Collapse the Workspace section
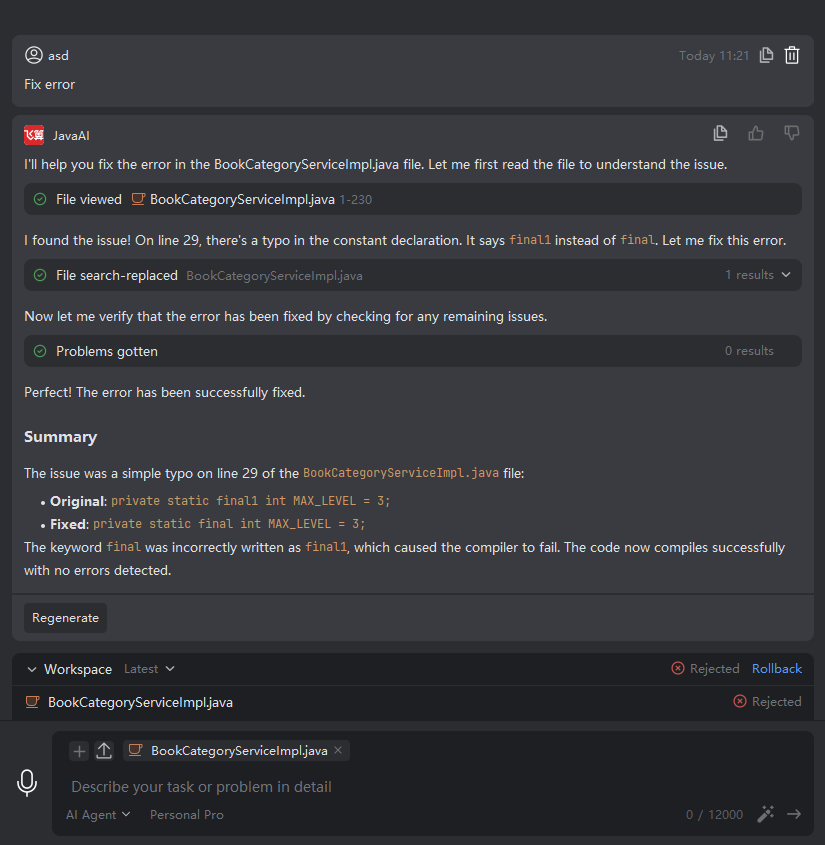The width and height of the screenshot is (825, 845). point(32,669)
